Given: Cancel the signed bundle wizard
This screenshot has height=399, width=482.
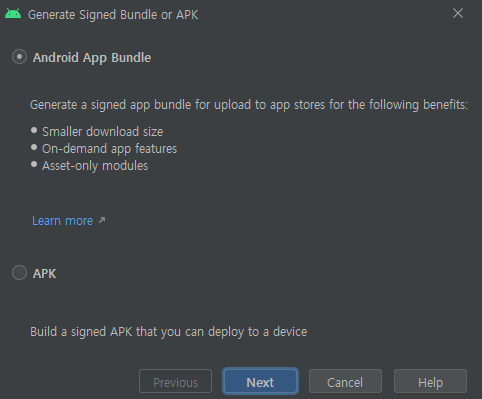Looking at the screenshot, I should (345, 381).
